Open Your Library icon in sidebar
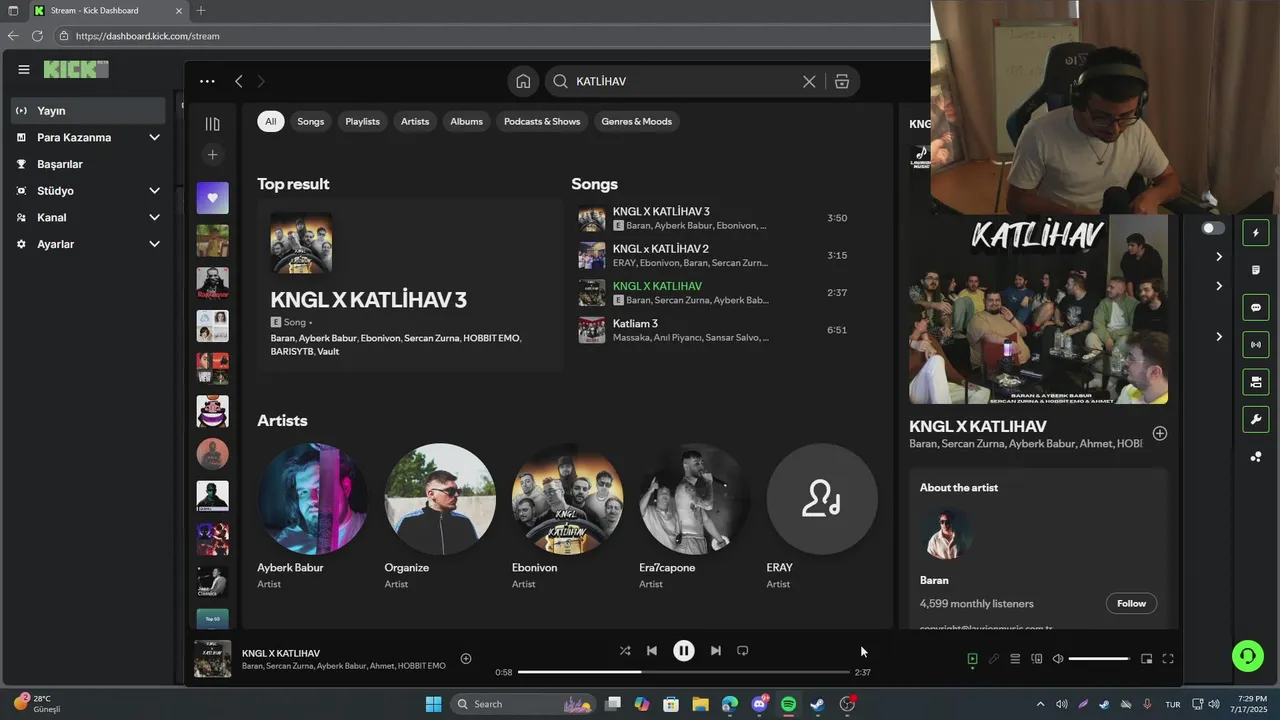This screenshot has height=720, width=1280. [212, 124]
